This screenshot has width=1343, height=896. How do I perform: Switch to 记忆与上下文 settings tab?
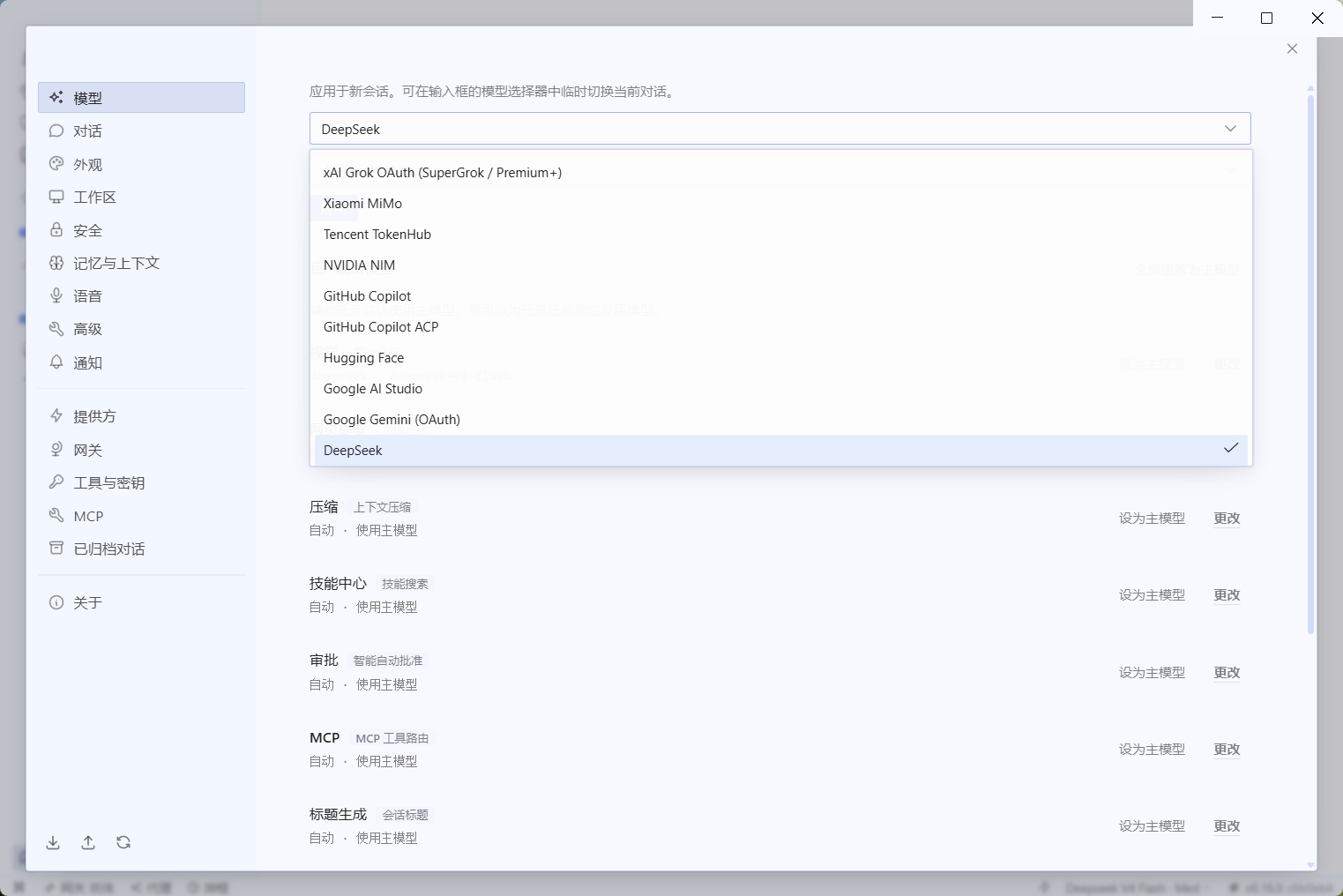(141, 263)
